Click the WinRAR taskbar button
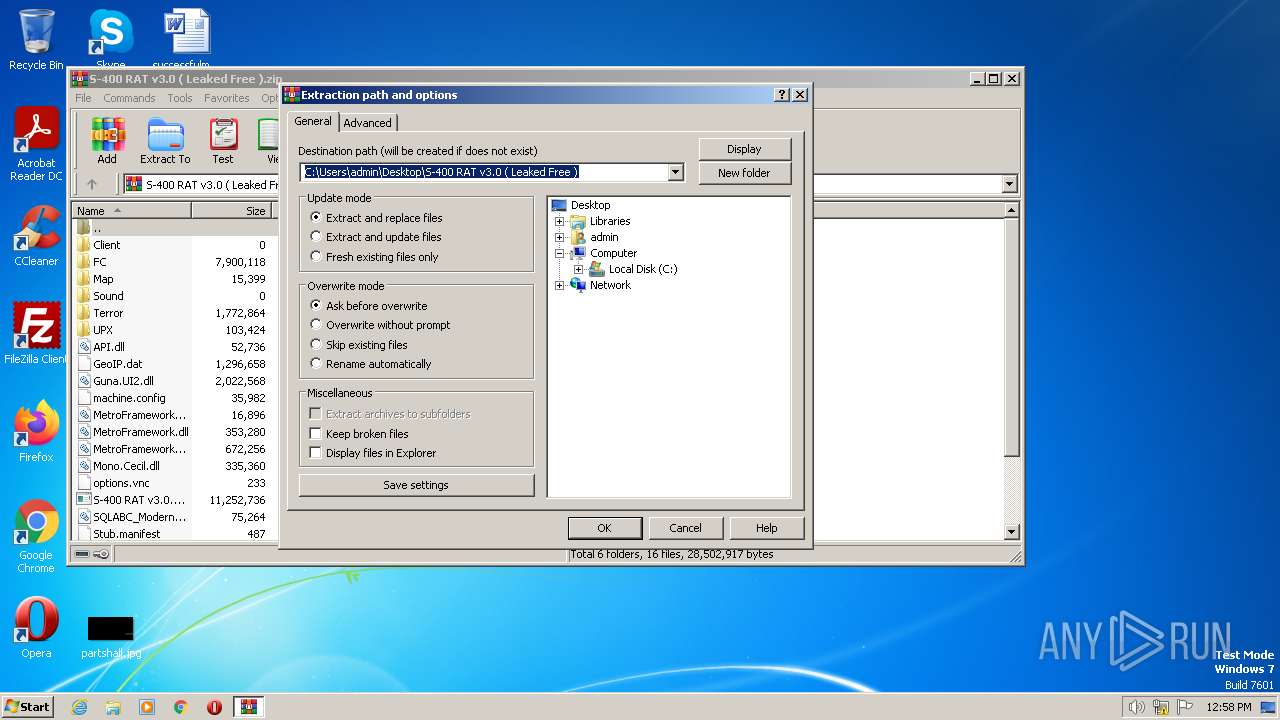The image size is (1280, 720). 249,707
